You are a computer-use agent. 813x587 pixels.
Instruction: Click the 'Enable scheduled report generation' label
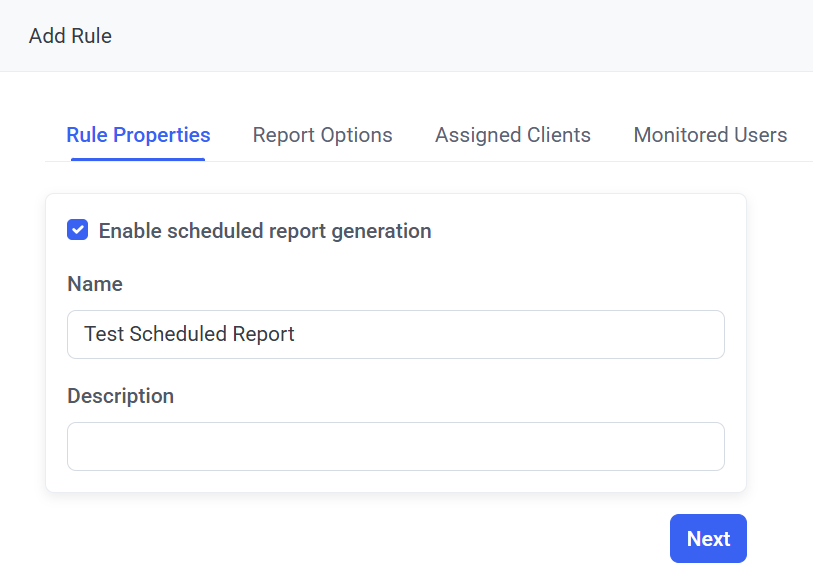pyautogui.click(x=265, y=231)
